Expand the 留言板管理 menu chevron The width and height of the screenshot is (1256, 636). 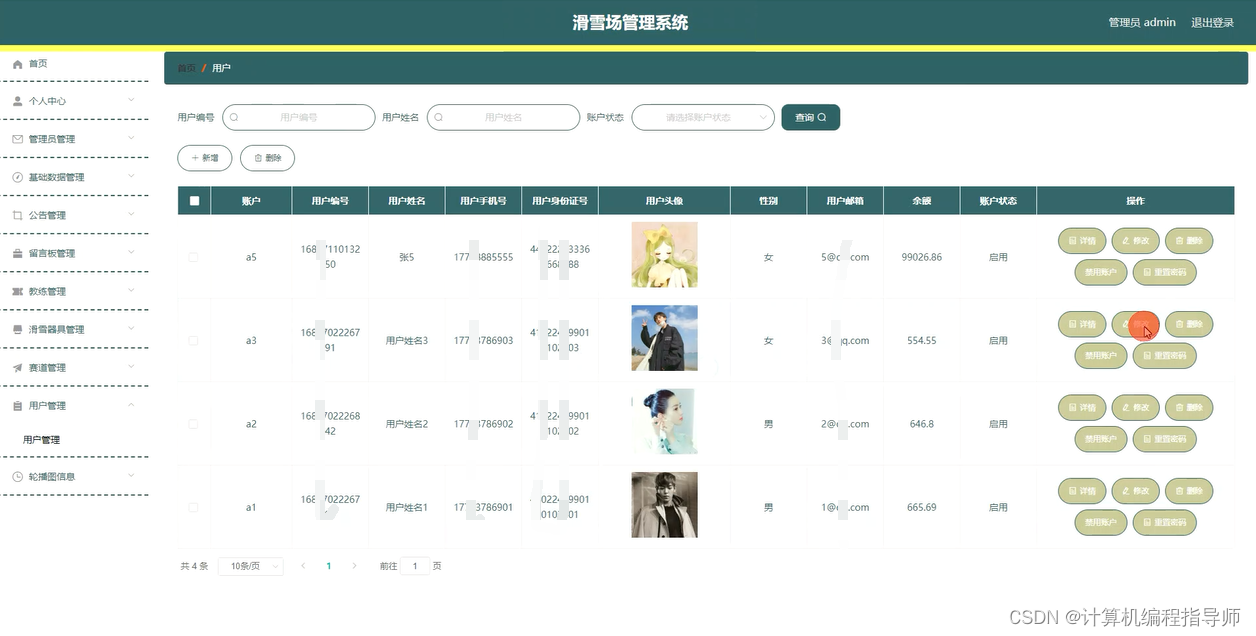point(131,252)
